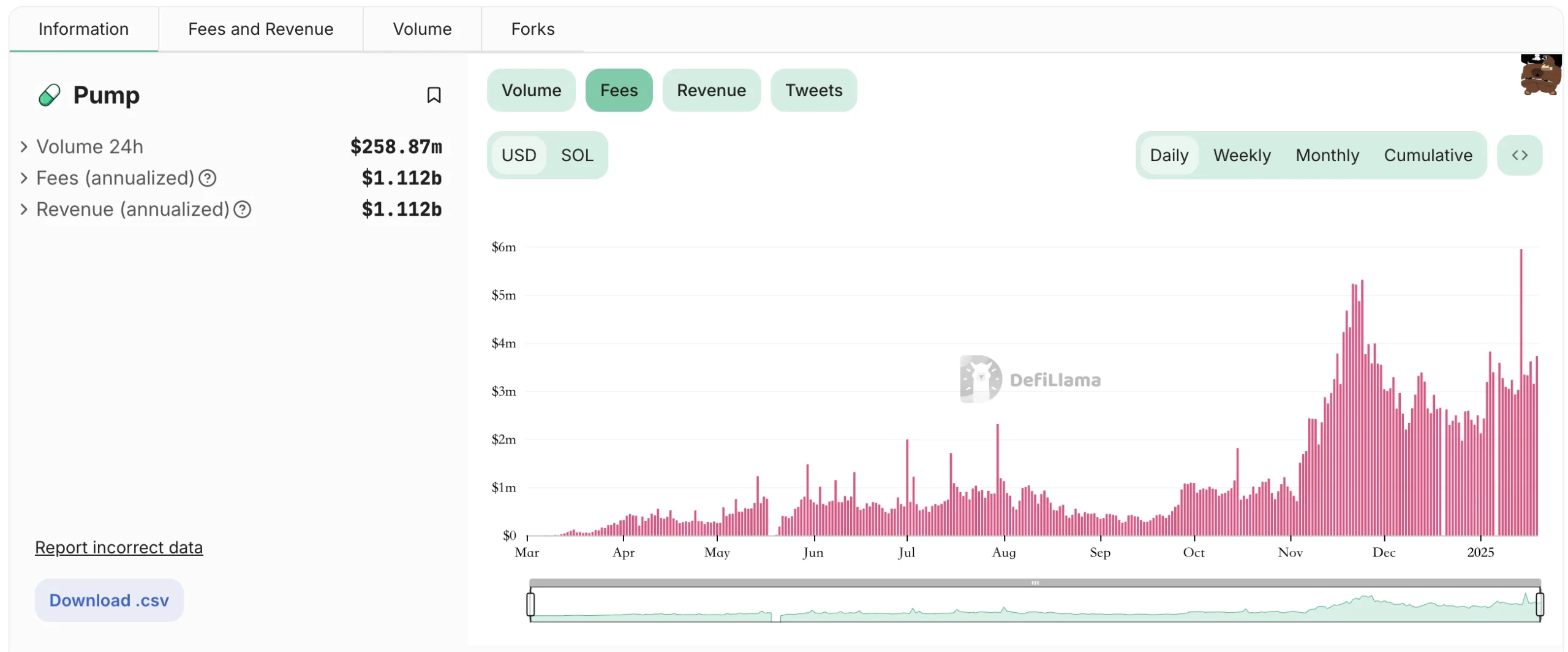Click the gray top bar of the range selector
Screen dimensions: 1568x652
(x=1035, y=583)
